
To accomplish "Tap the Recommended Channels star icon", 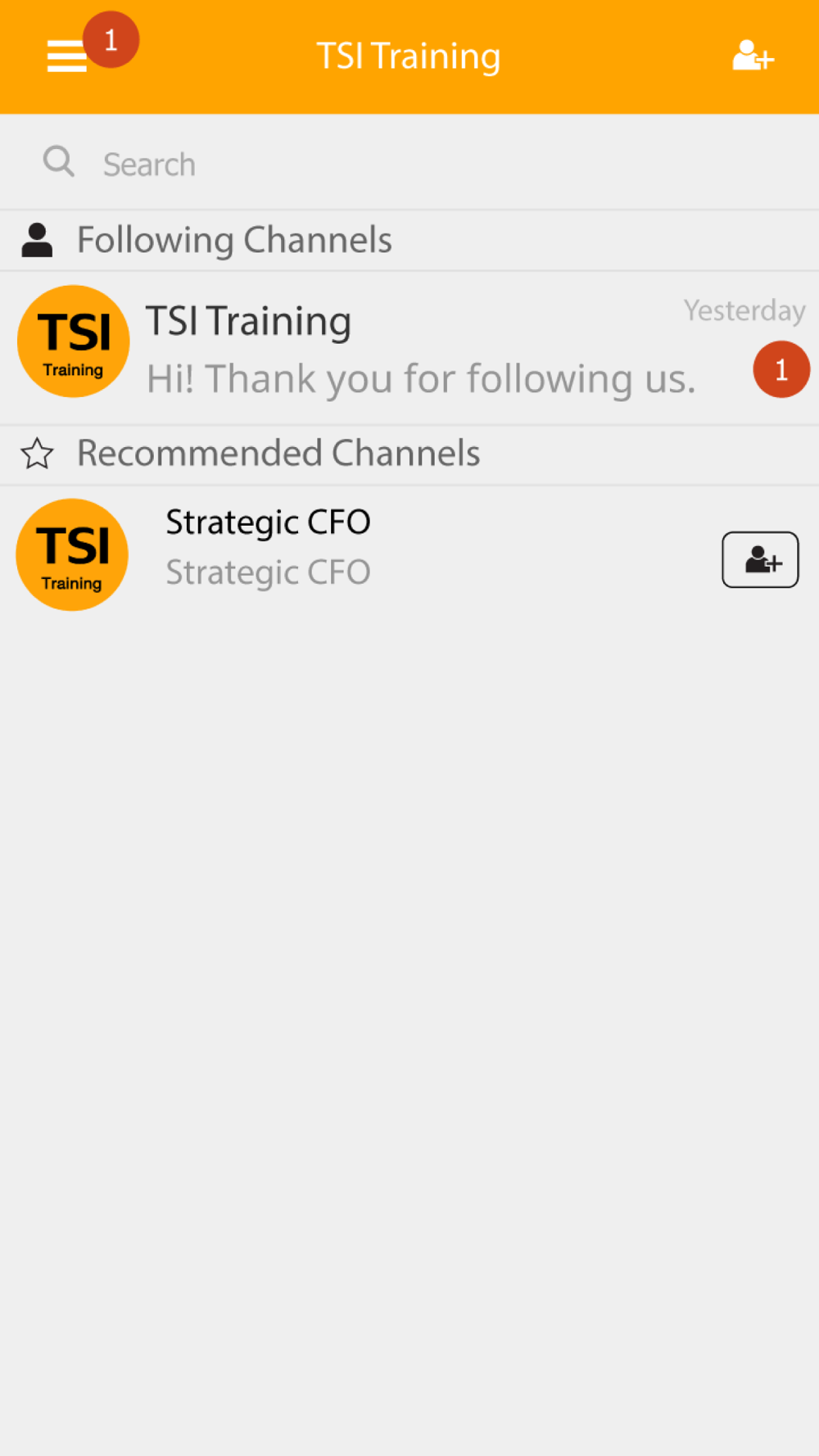I will [x=37, y=454].
